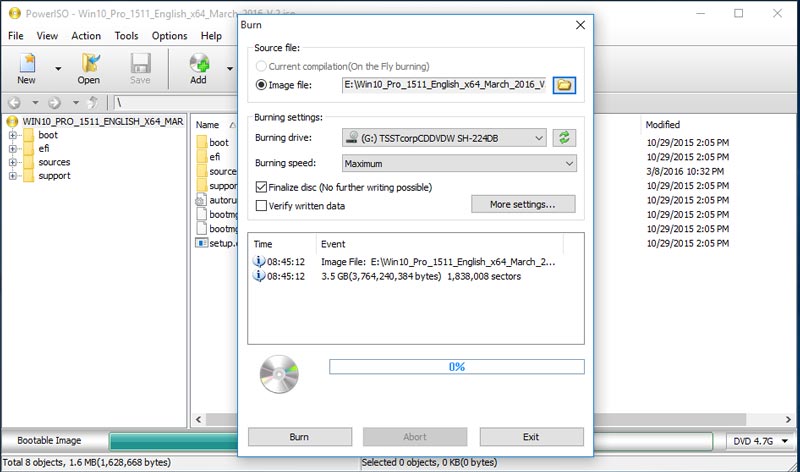This screenshot has height=472, width=800.
Task: Click the 3/8/2016 10:32 PM date
Action: 685,171
